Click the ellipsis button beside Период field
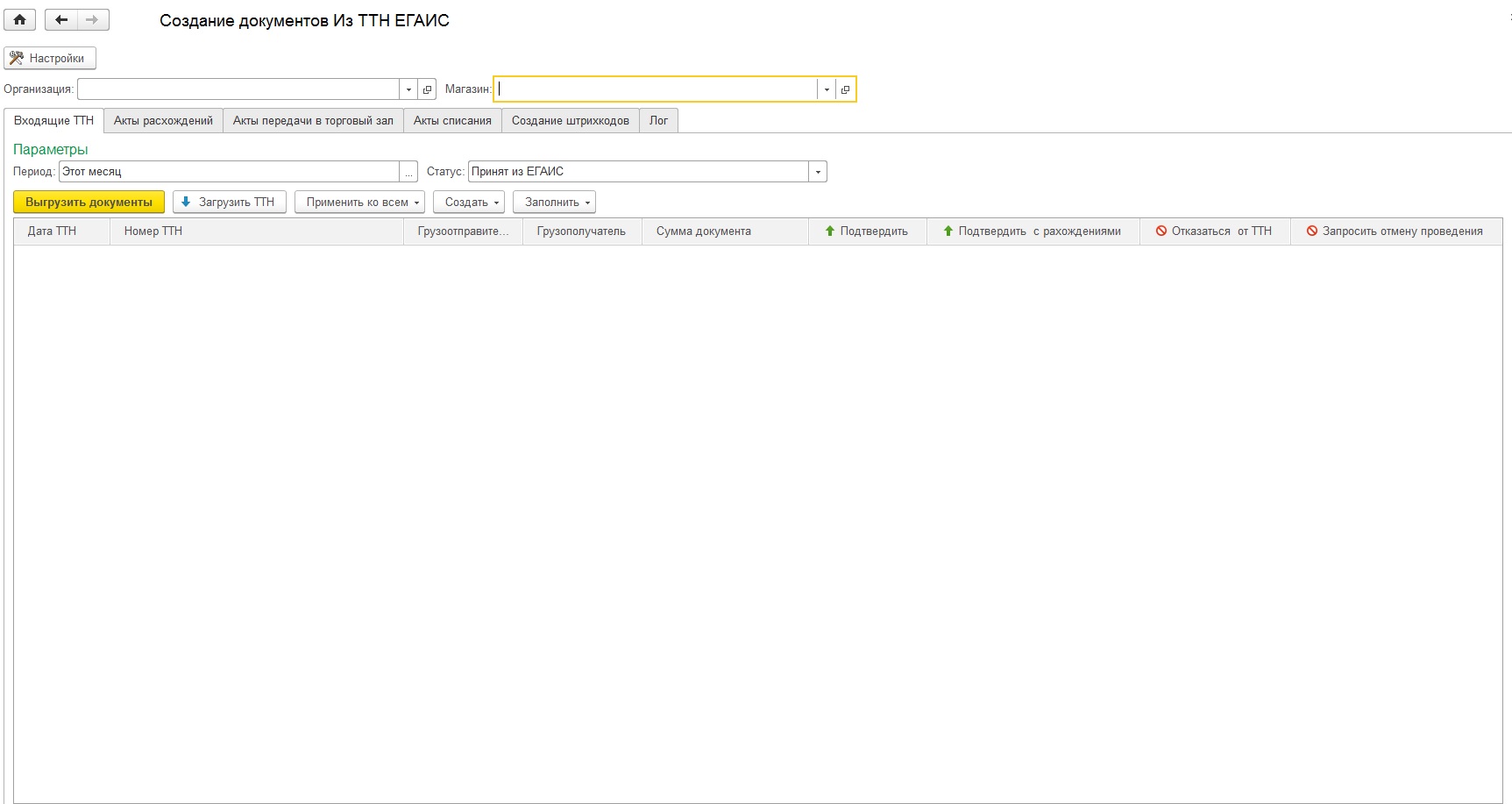1512x804 pixels. 408,172
